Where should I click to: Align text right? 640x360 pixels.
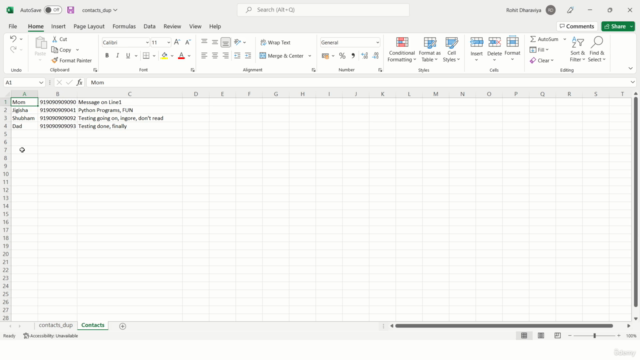click(225, 56)
